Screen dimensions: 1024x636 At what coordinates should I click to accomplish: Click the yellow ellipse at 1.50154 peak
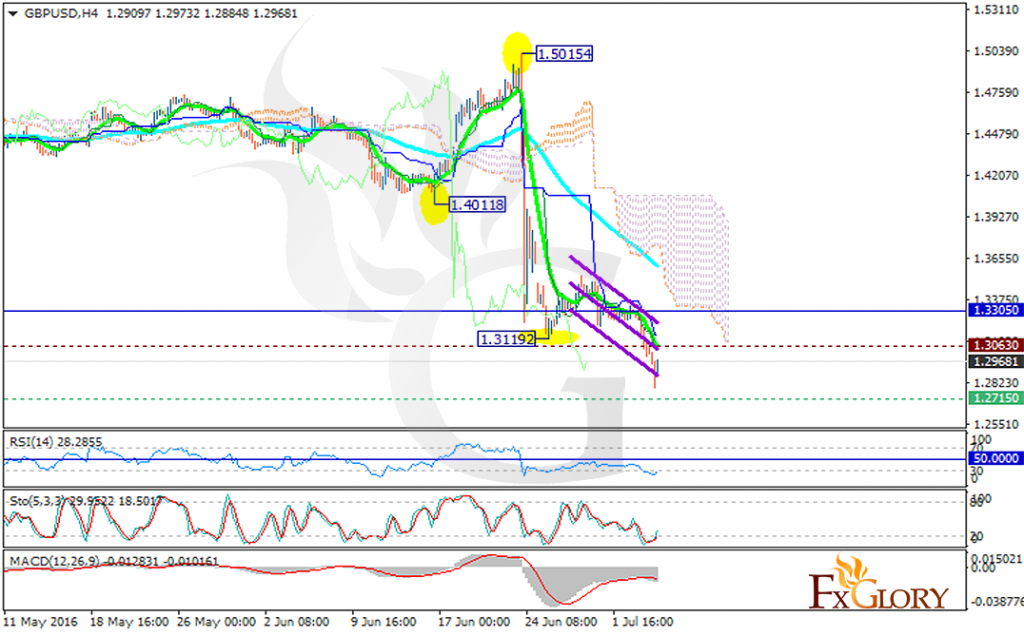pos(517,52)
